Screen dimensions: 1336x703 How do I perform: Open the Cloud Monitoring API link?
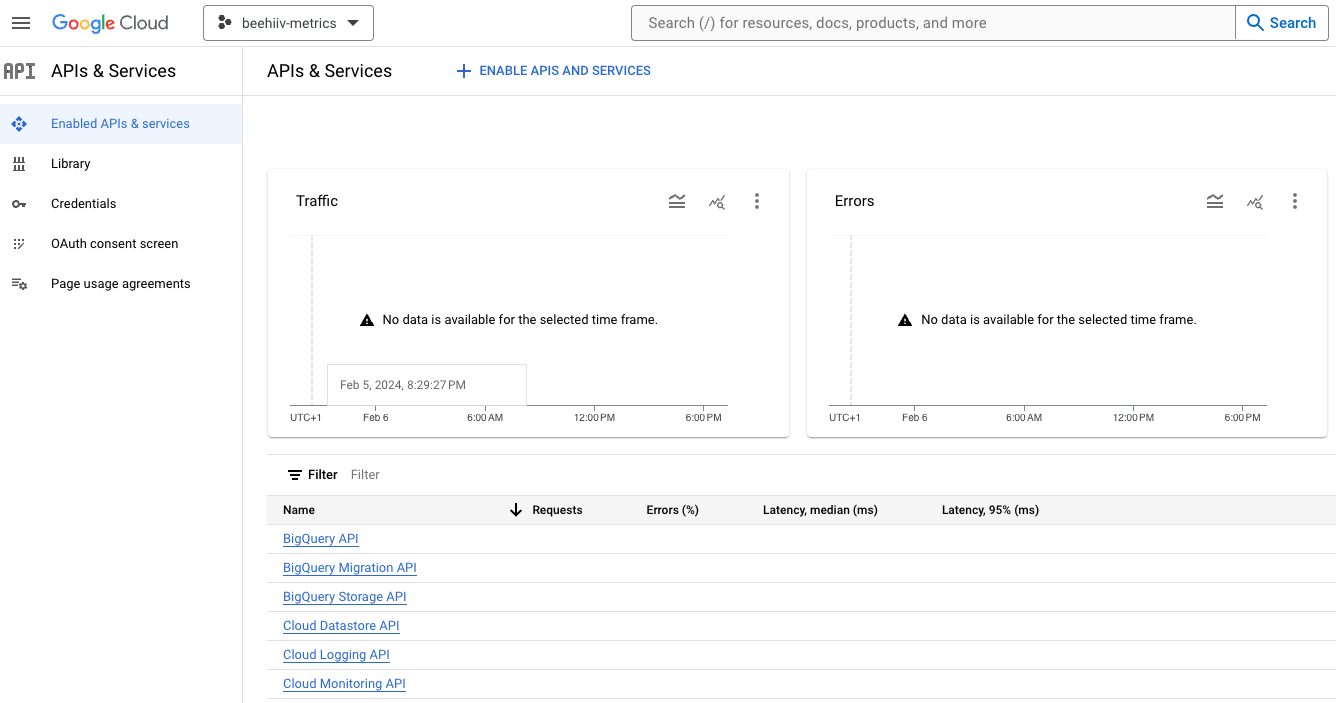344,684
